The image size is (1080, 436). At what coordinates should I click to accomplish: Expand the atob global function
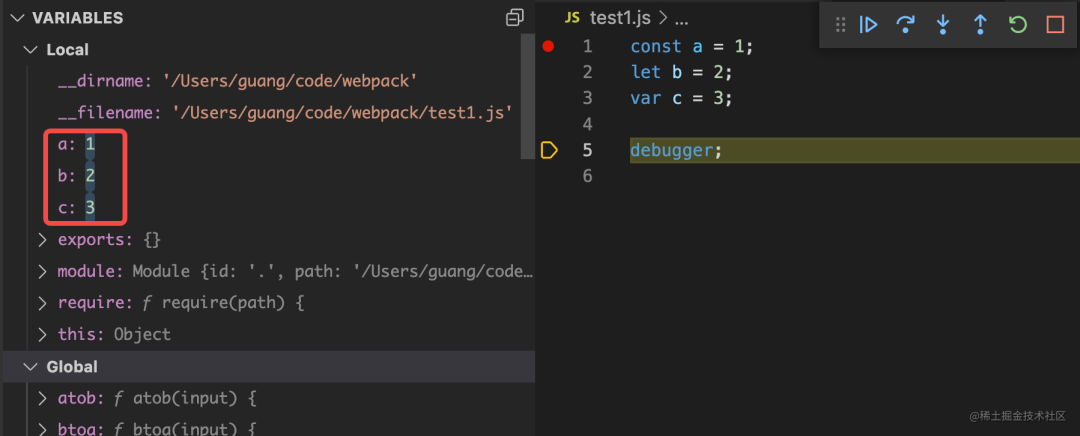pos(43,398)
